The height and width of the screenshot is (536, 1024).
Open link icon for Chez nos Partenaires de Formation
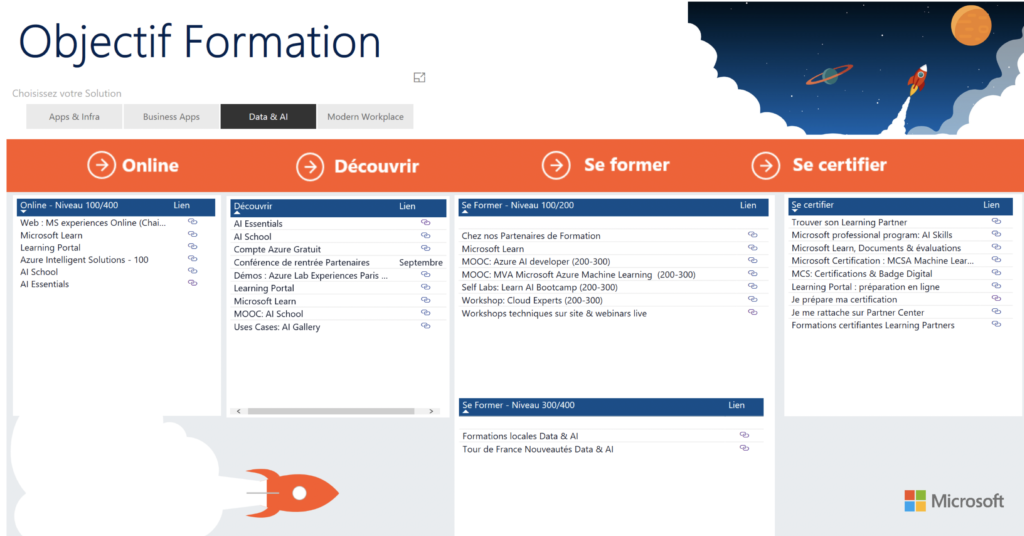pyautogui.click(x=752, y=235)
